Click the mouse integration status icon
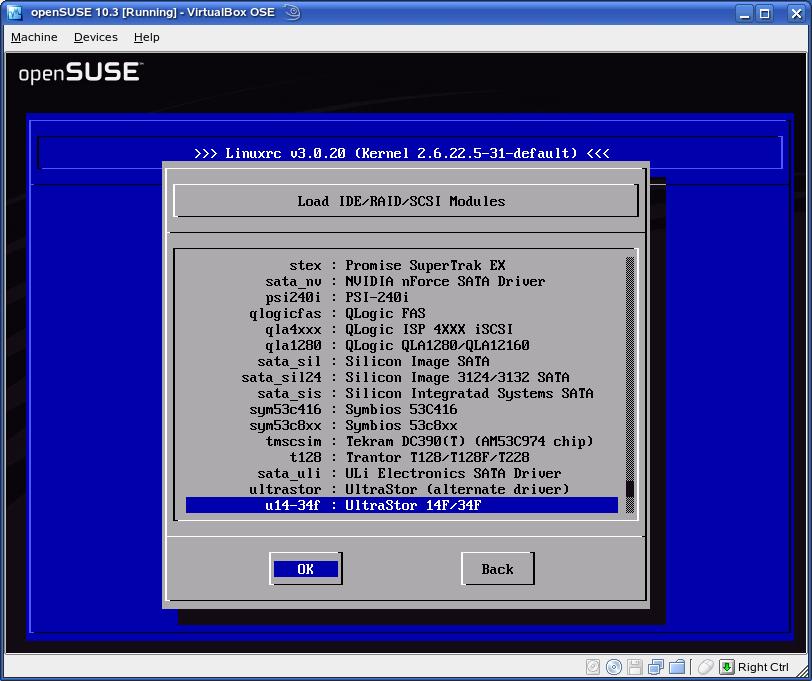Screen dimensions: 812x681 (x=705, y=666)
